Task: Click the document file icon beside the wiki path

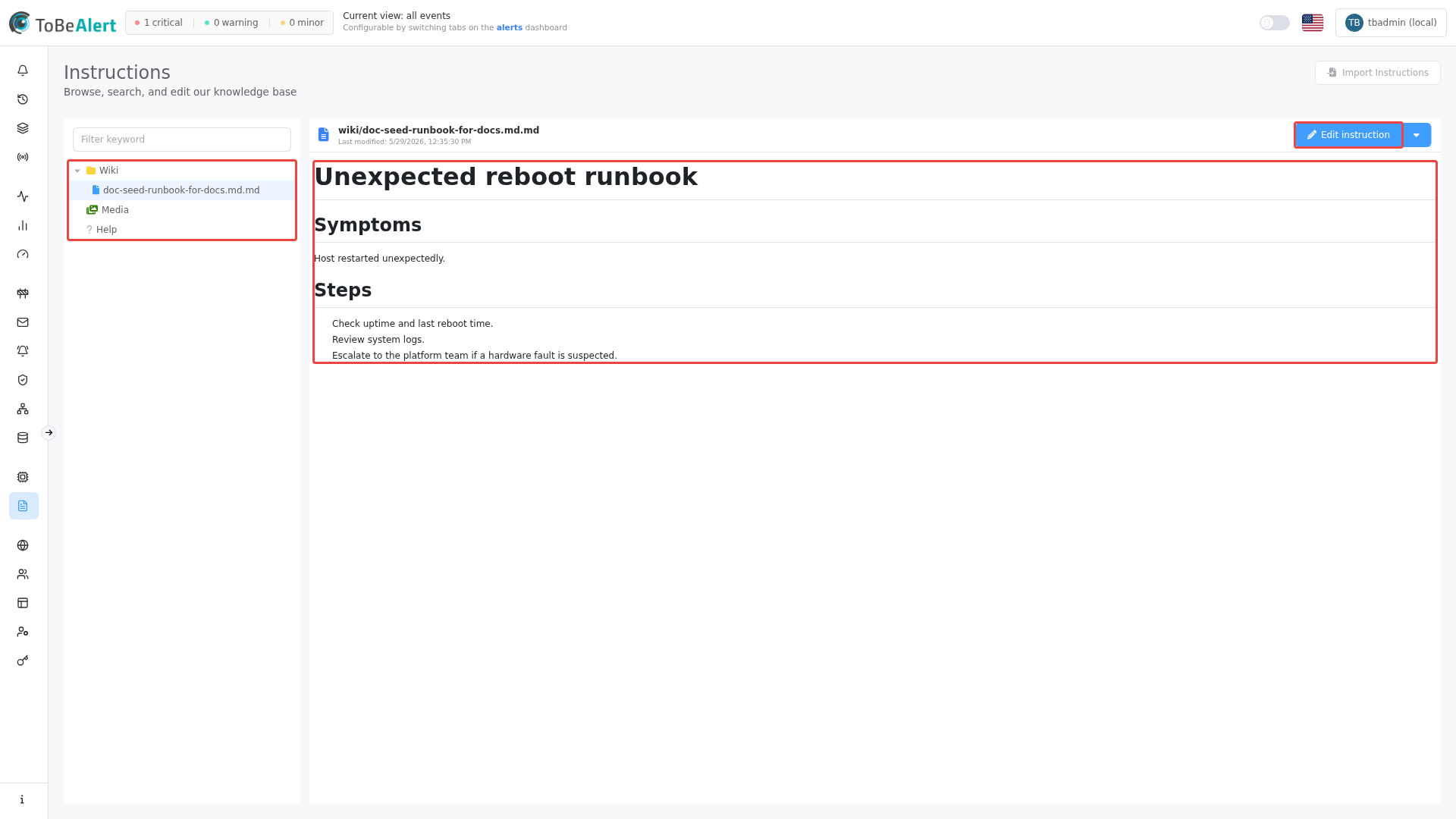Action: point(324,135)
